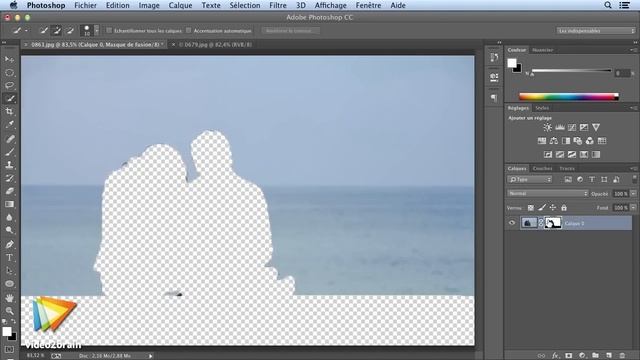Open the layer filter Type dropdown
This screenshot has height=360, width=640.
coord(529,180)
